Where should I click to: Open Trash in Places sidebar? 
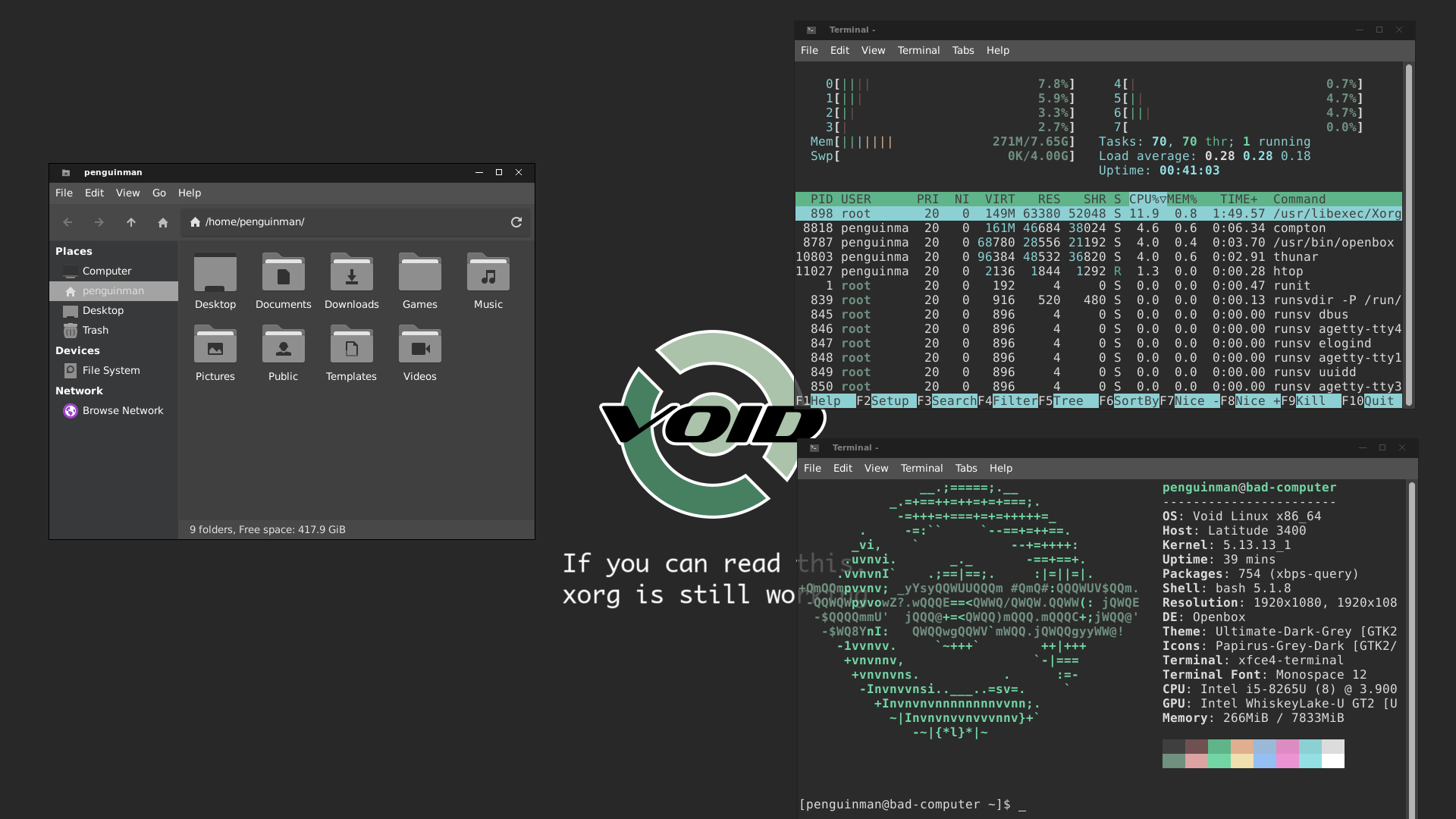pyautogui.click(x=114, y=331)
